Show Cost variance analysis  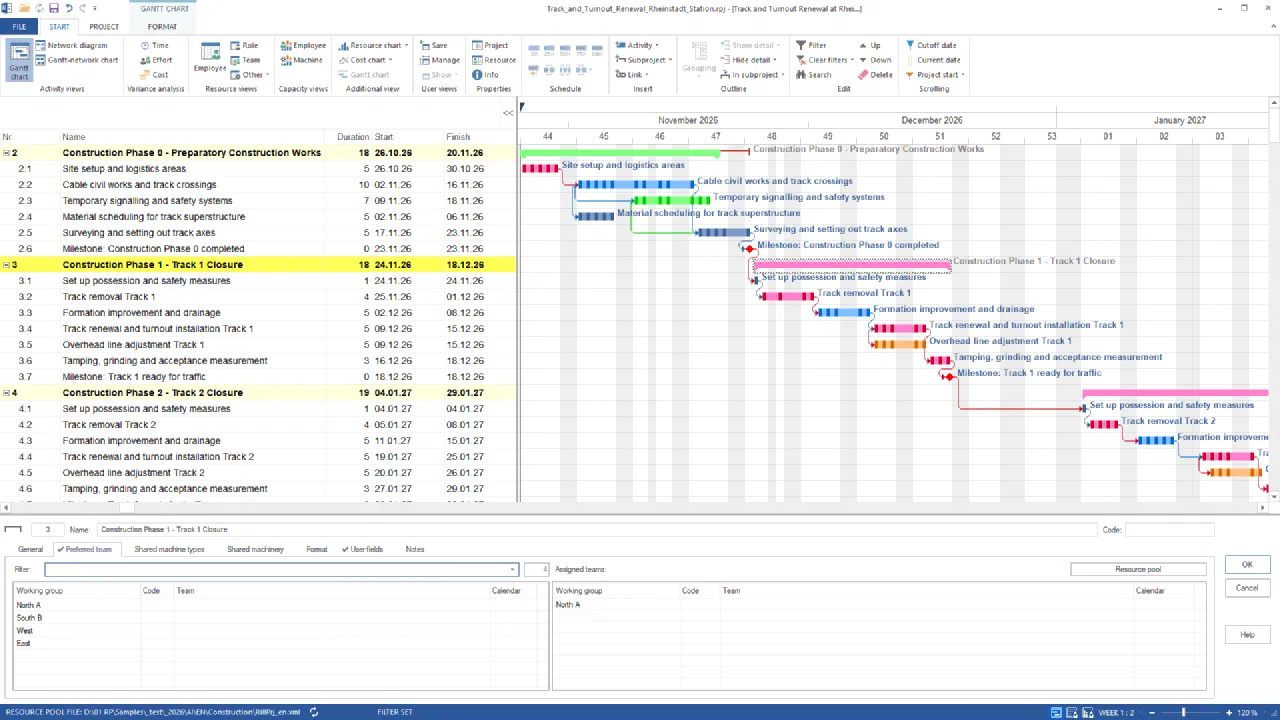(154, 75)
